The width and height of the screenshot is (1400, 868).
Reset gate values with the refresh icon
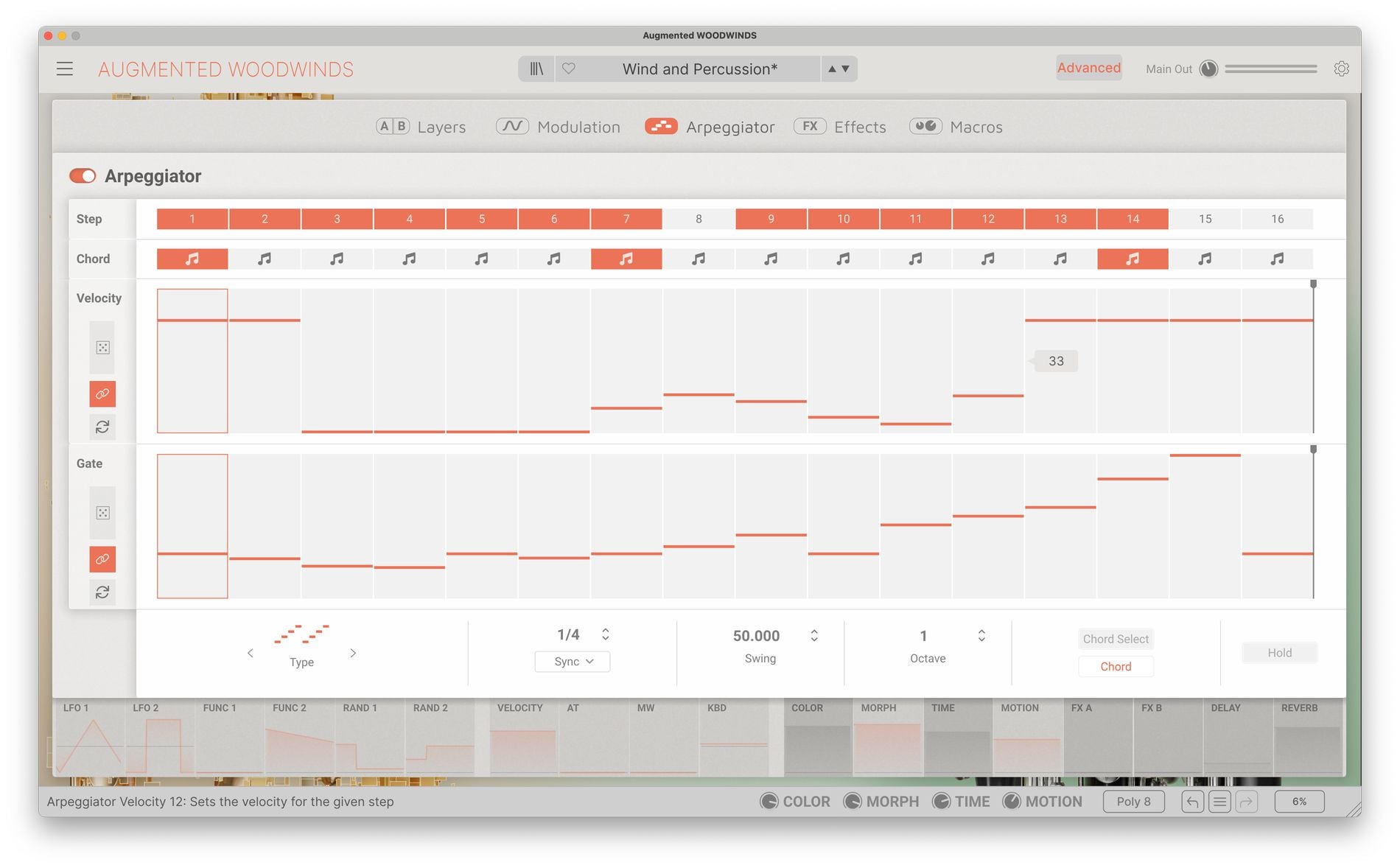point(103,592)
